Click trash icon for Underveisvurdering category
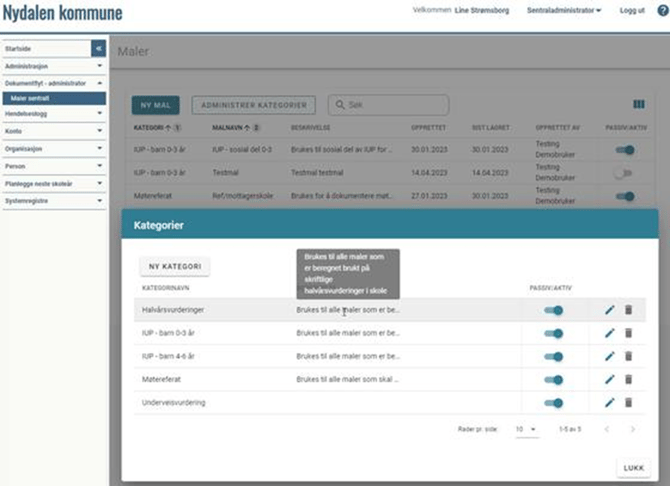Screen dimensions: 670x486 (628, 402)
